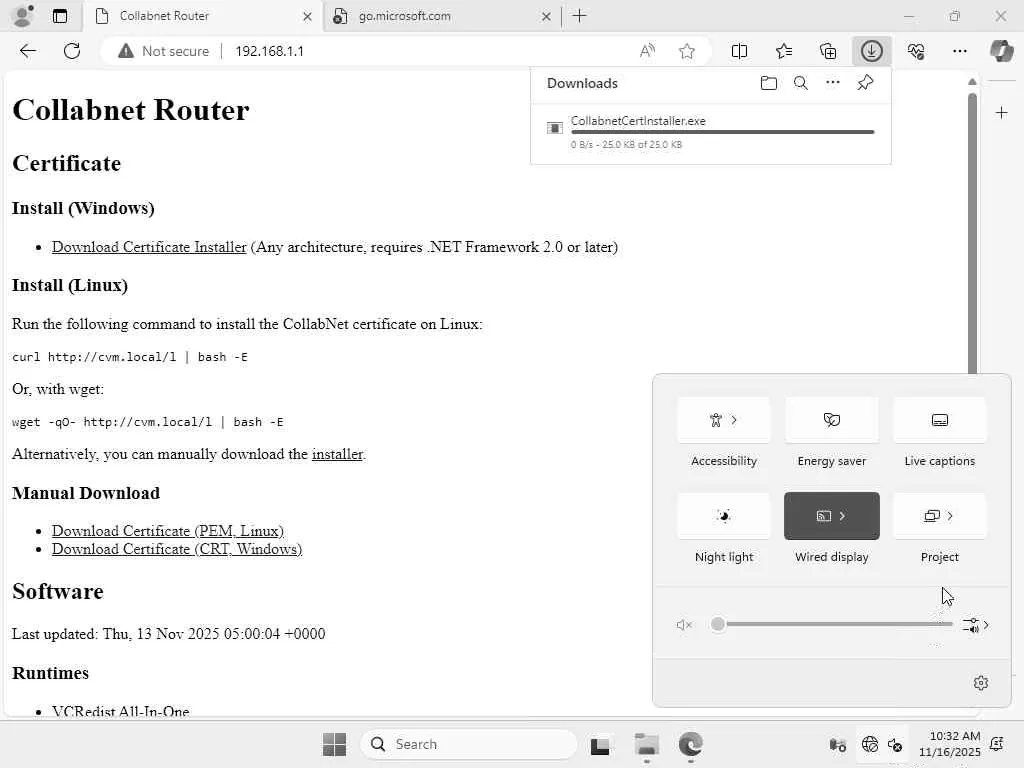This screenshot has width=1024, height=768.
Task: Open sound output selector next to volume
Action: click(976, 625)
